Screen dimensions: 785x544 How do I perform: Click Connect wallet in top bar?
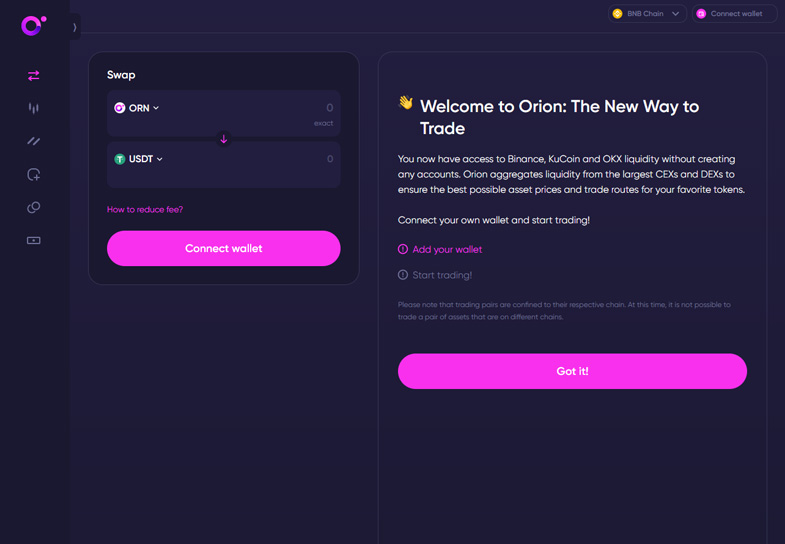[x=734, y=14]
